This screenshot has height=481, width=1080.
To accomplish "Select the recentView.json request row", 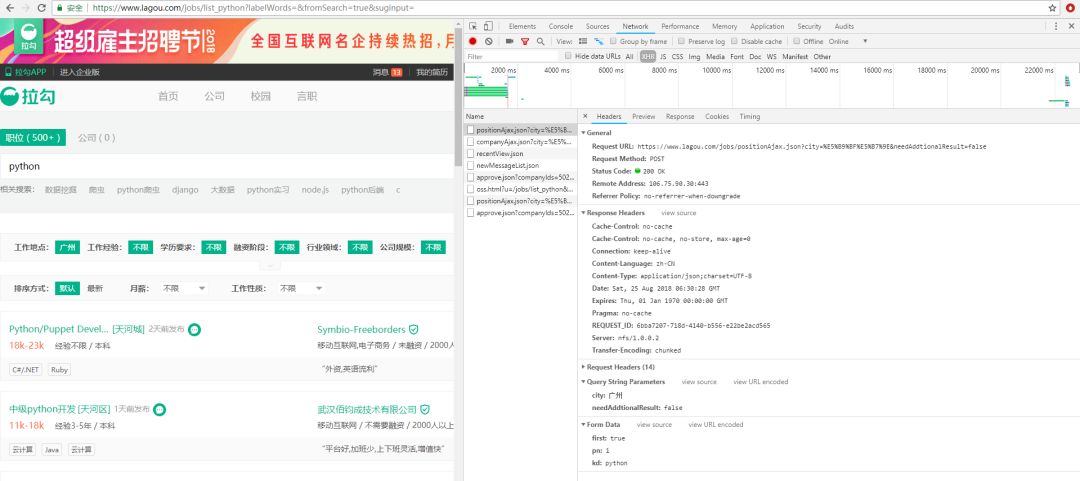I will 521,154.
